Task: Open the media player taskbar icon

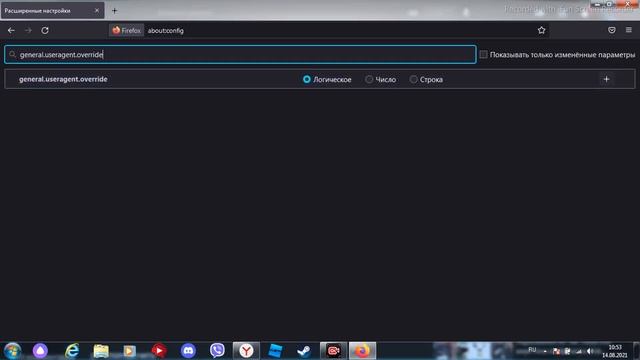Action: coord(130,351)
